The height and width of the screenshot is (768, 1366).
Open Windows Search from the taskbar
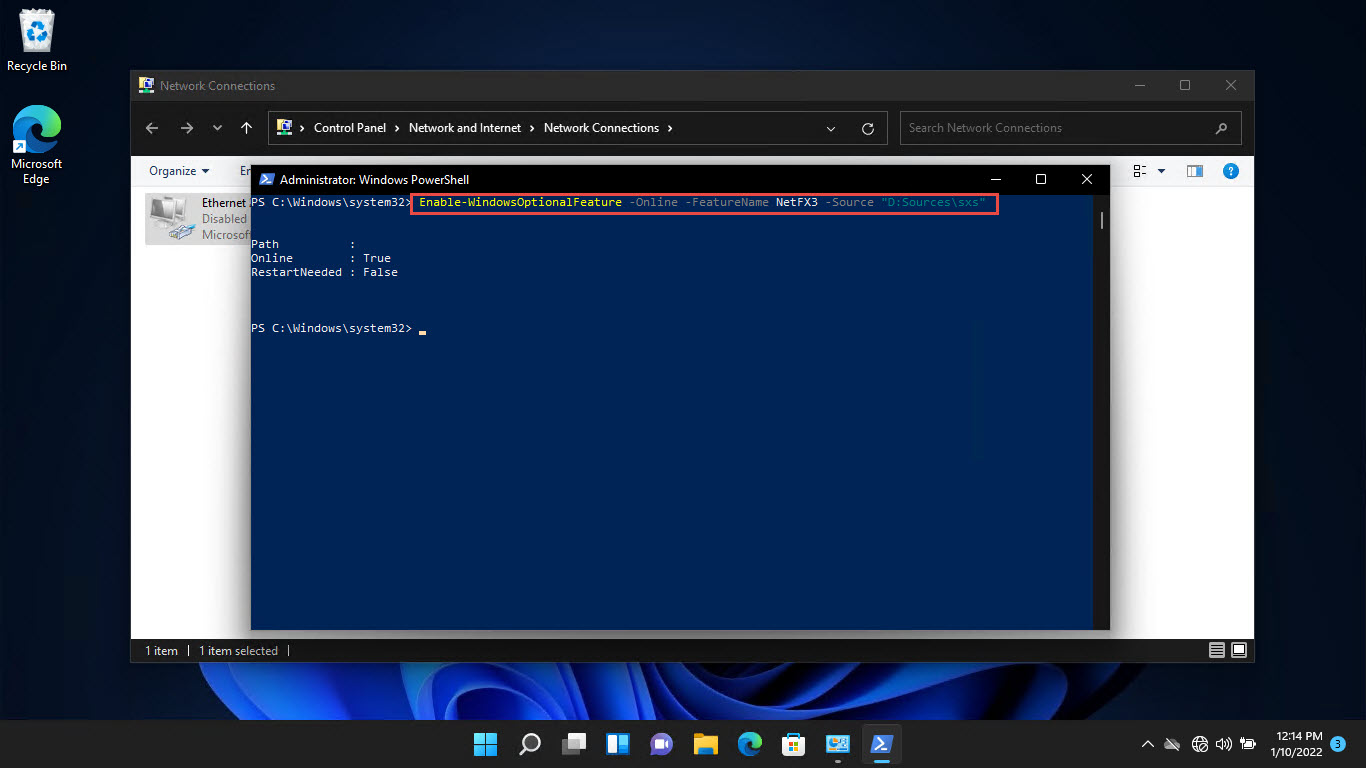point(529,744)
